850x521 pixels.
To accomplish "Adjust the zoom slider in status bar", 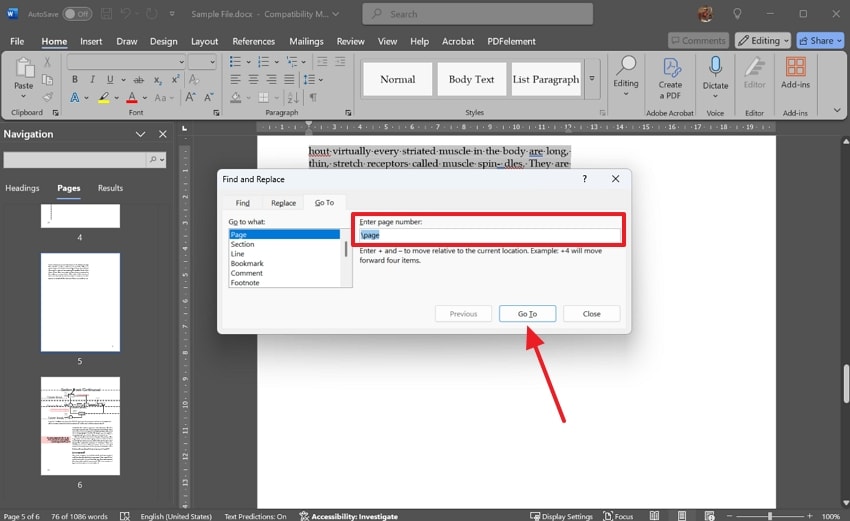I will (770, 516).
